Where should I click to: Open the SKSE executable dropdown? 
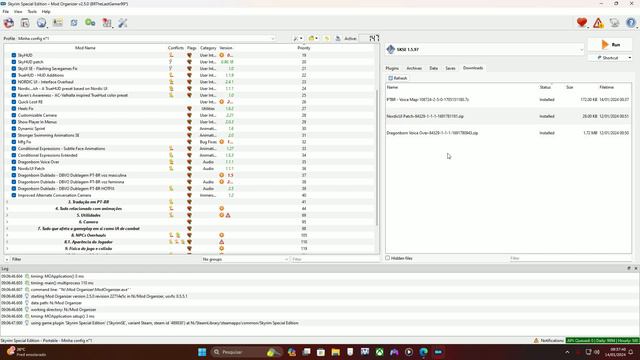[485, 49]
